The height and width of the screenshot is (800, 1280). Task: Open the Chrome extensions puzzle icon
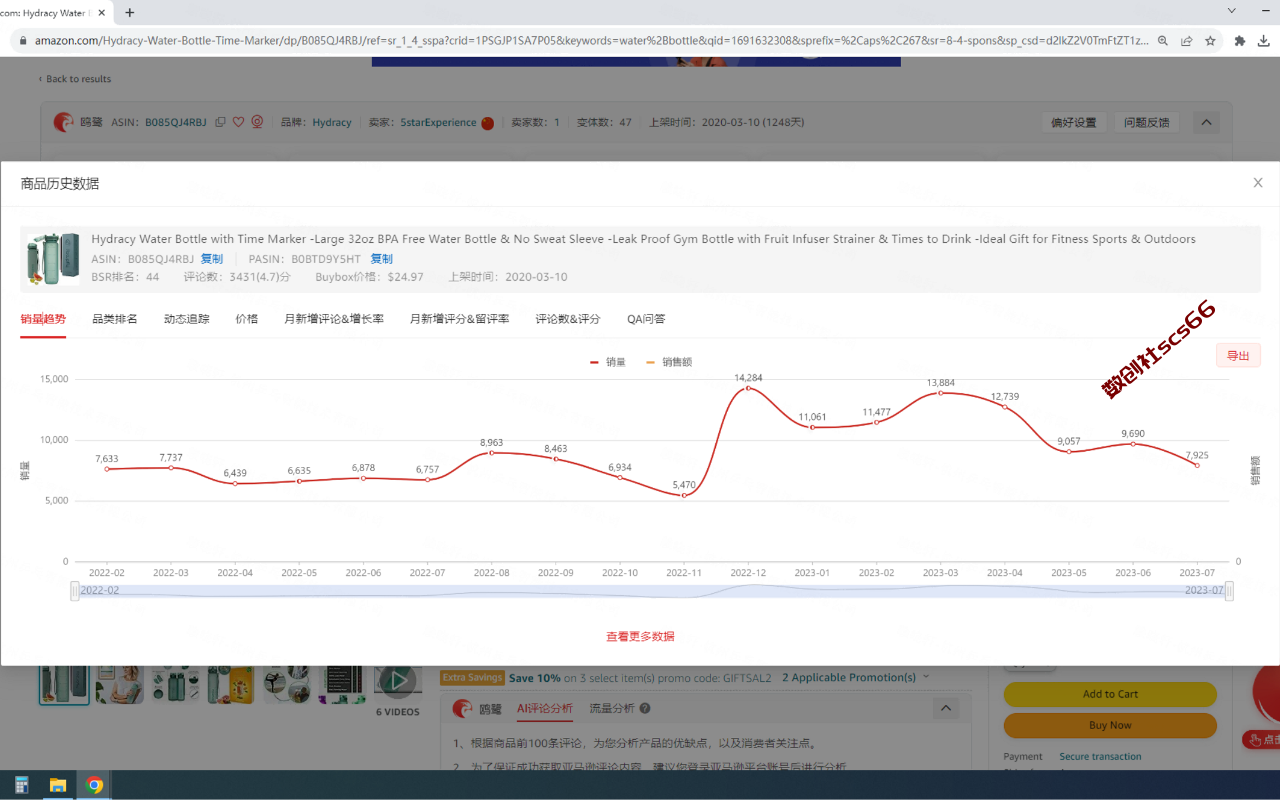[x=1240, y=41]
